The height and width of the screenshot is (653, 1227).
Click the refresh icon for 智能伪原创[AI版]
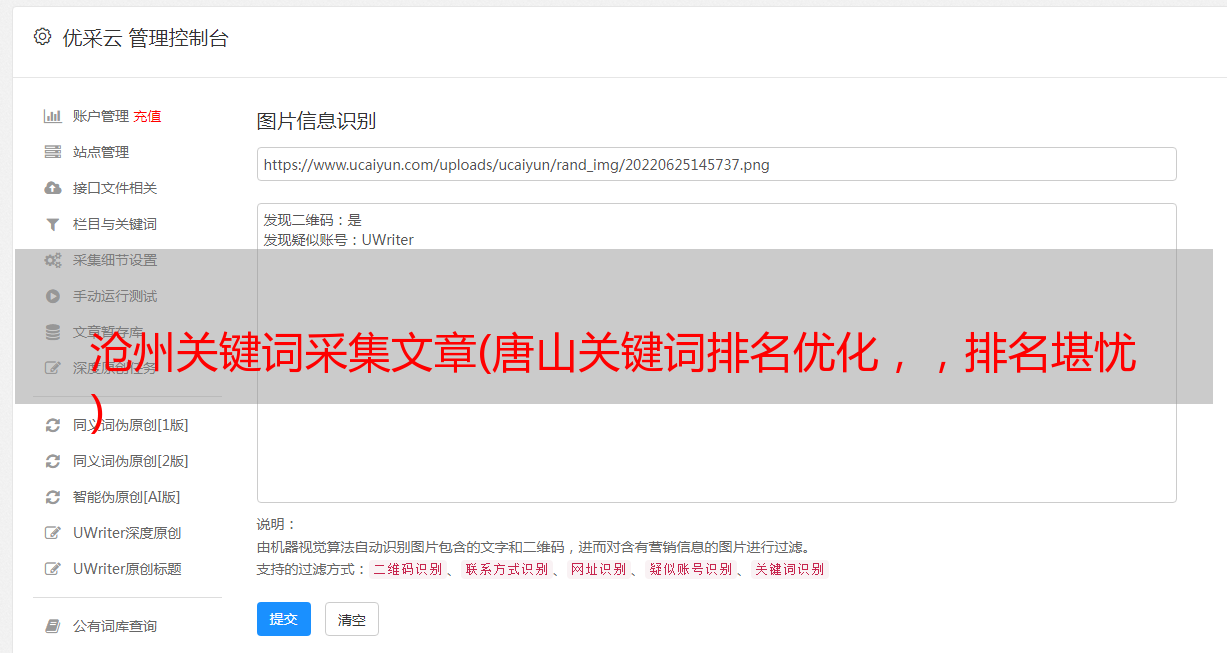tap(53, 497)
